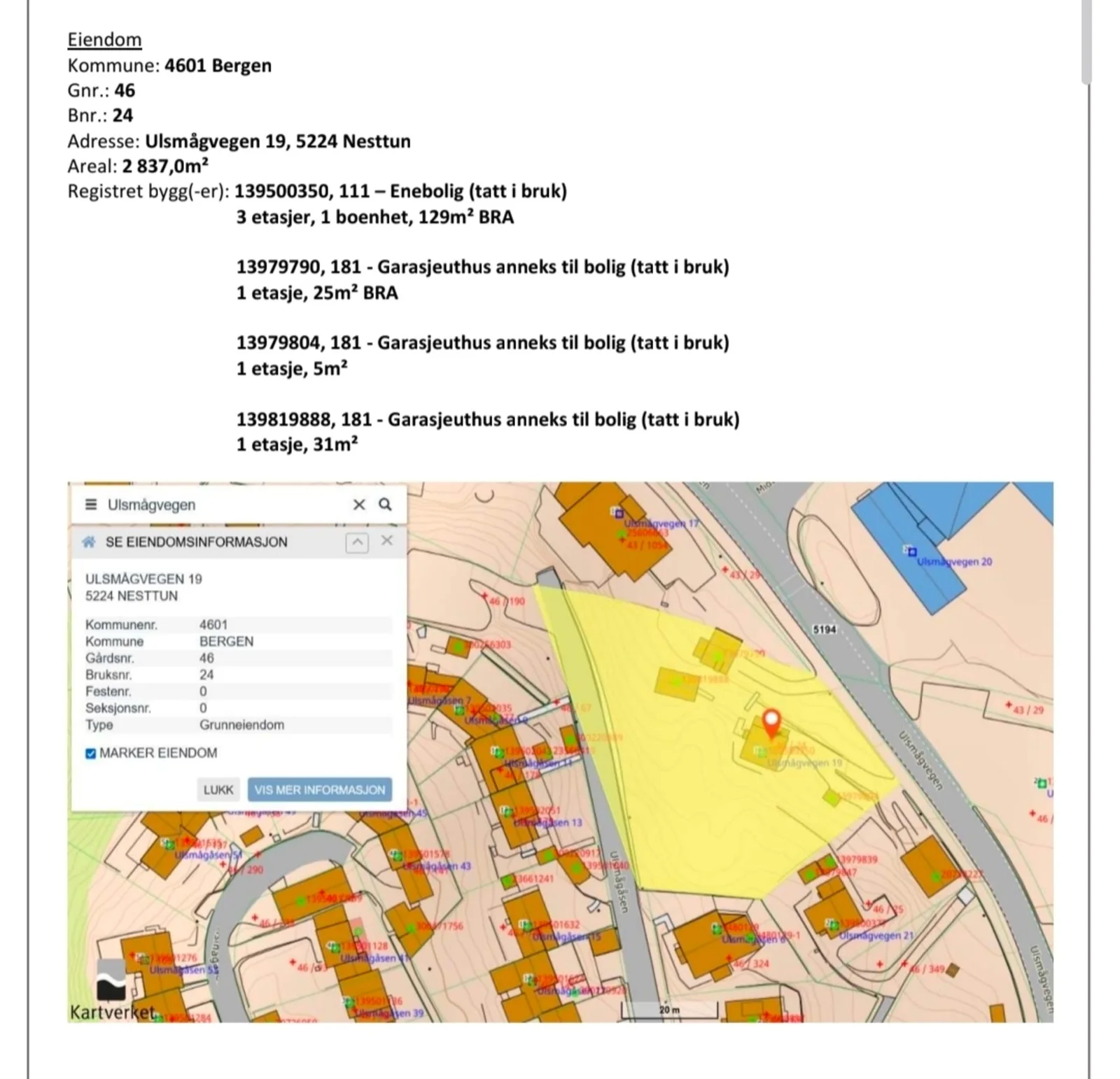Click the Kartverket logo on the map
The width and height of the screenshot is (1120, 1079).
[112, 991]
